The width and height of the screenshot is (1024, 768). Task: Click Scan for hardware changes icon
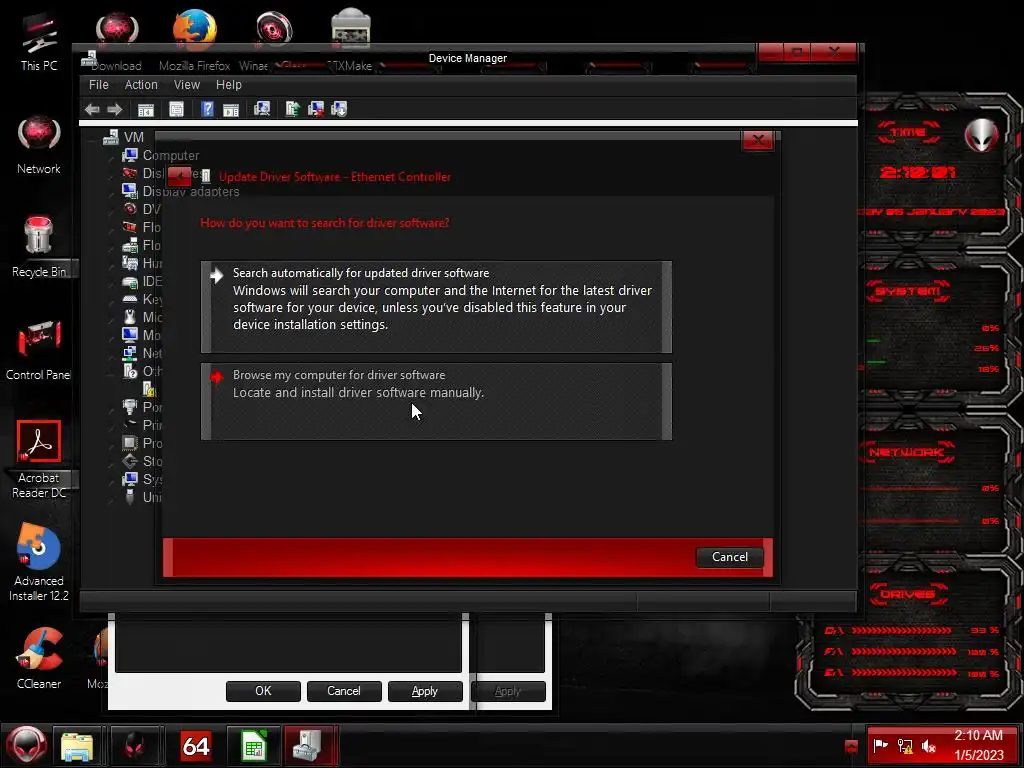(x=262, y=108)
